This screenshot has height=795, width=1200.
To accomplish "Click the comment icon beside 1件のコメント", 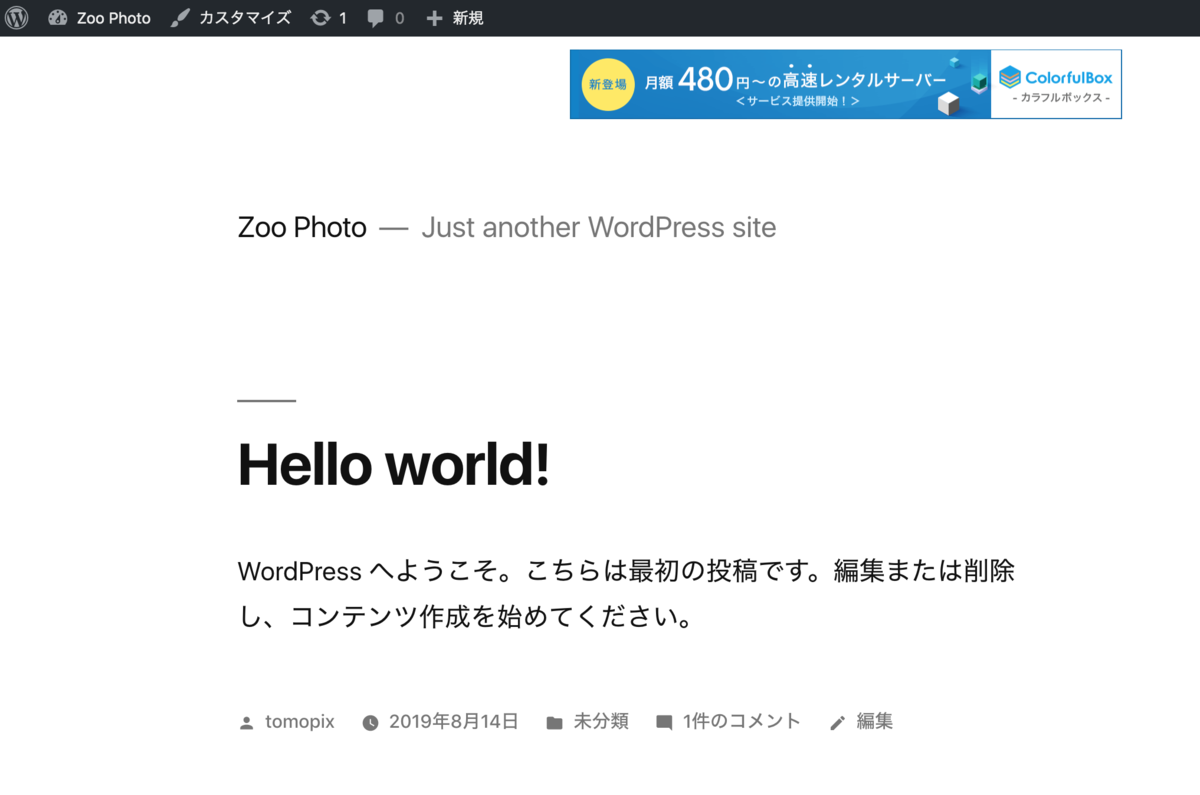I will 665,721.
